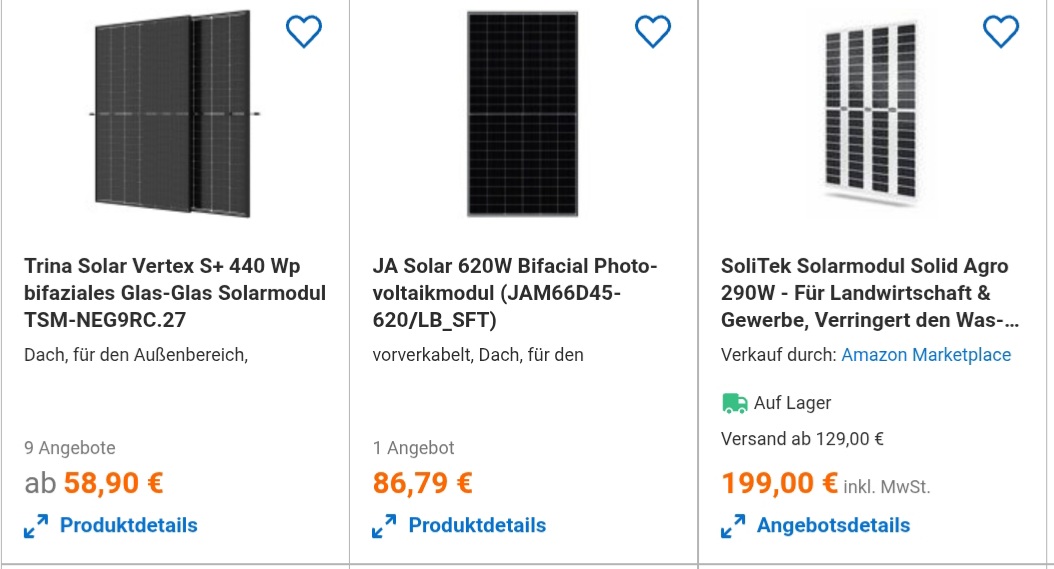Expand Angebotsdetails for SoliTek module

[833, 525]
